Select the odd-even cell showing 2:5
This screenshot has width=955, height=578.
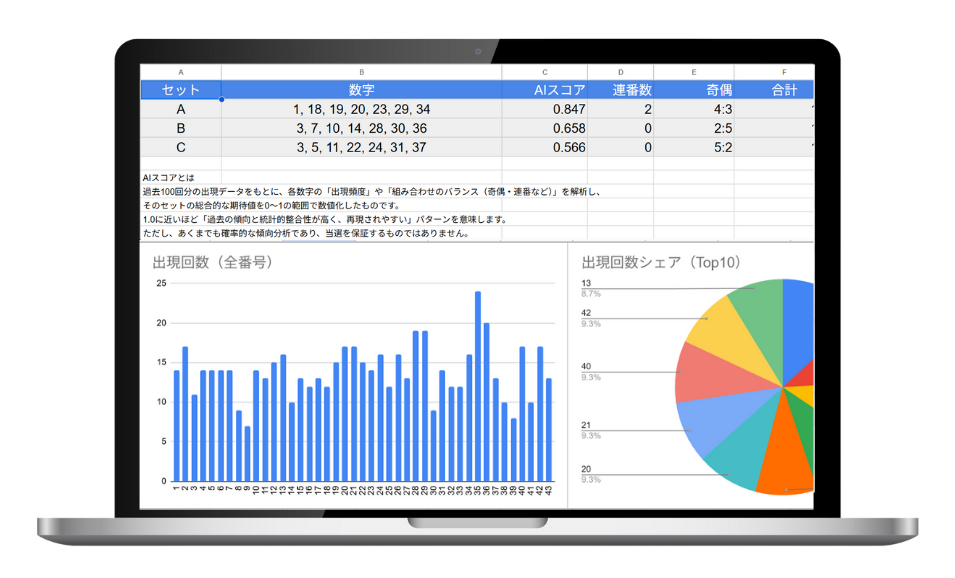[x=693, y=128]
